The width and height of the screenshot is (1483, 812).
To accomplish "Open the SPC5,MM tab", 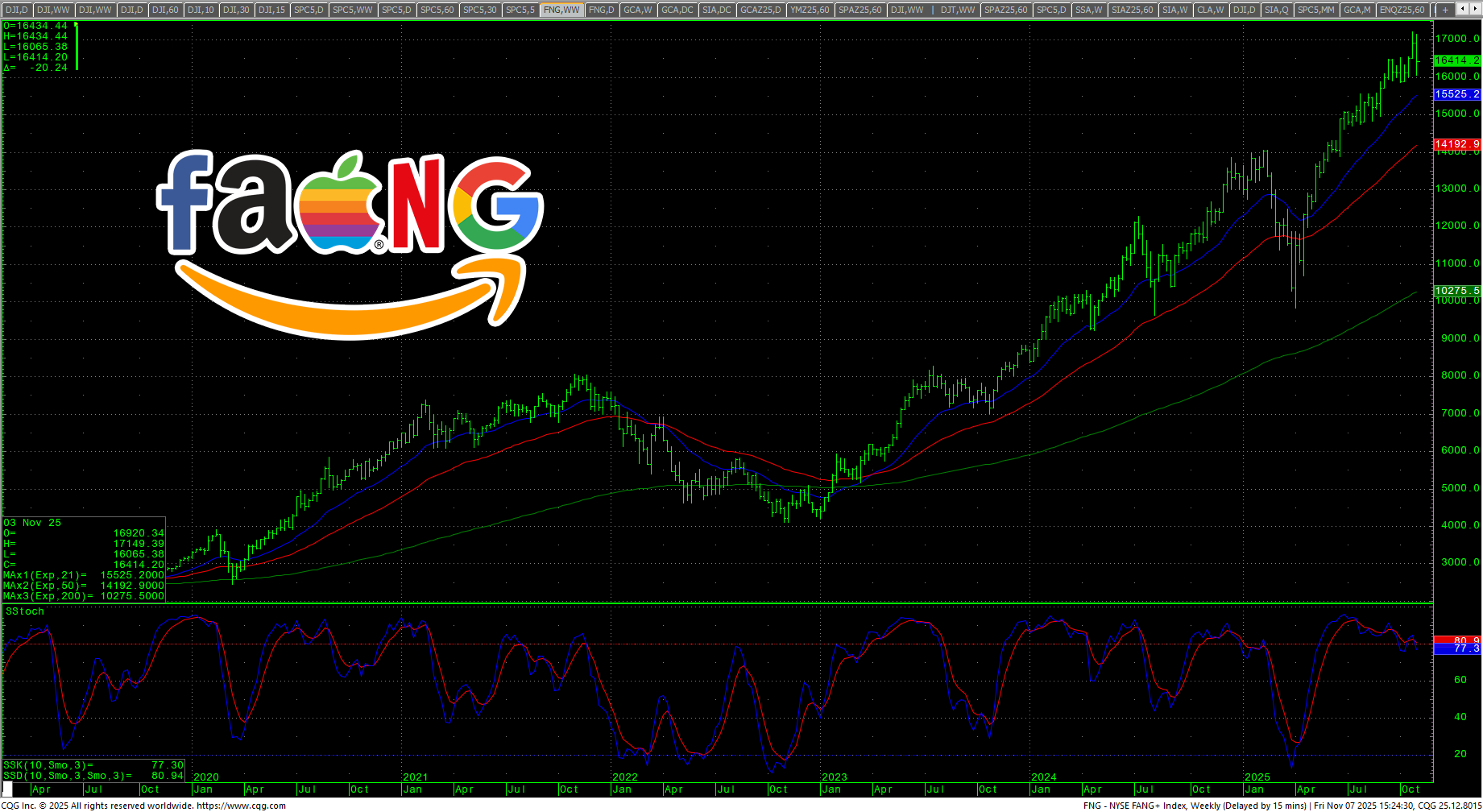I will click(x=1315, y=10).
